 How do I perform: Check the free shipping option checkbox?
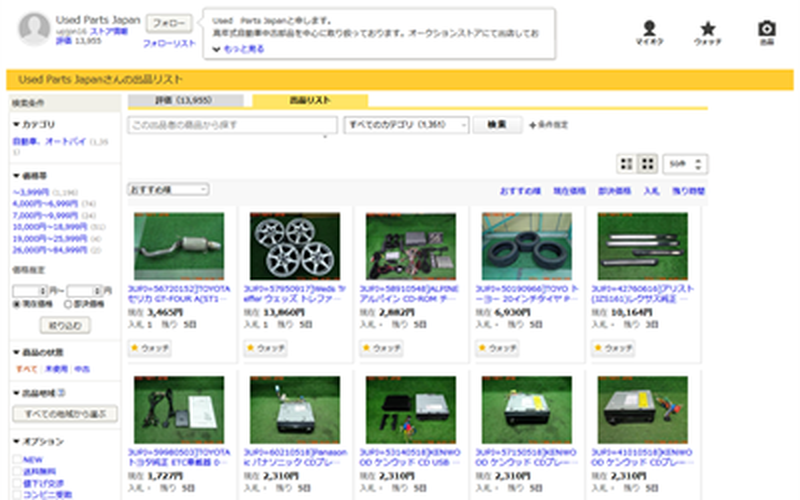(17, 471)
